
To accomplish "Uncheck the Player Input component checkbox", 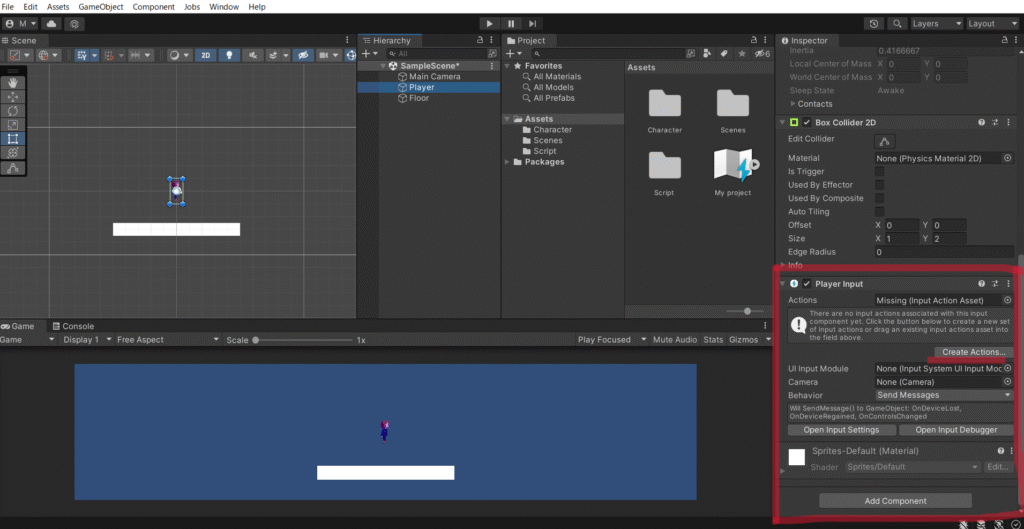I will click(x=807, y=284).
